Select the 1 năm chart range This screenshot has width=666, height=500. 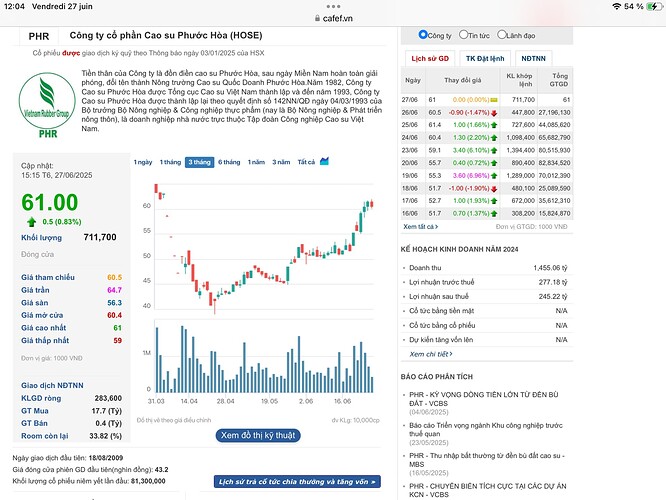[x=256, y=162]
